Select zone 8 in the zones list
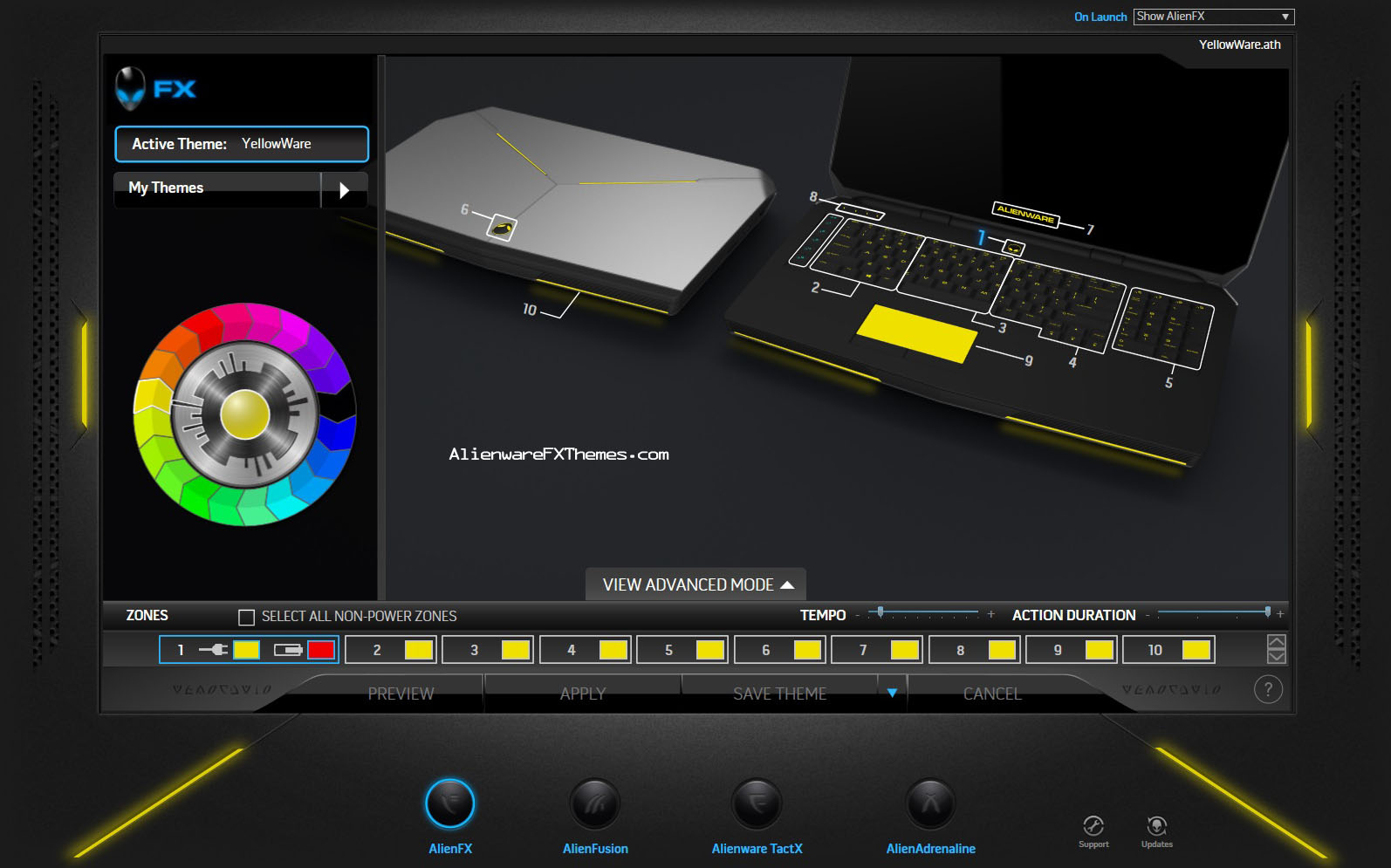The image size is (1391, 868). [x=975, y=650]
